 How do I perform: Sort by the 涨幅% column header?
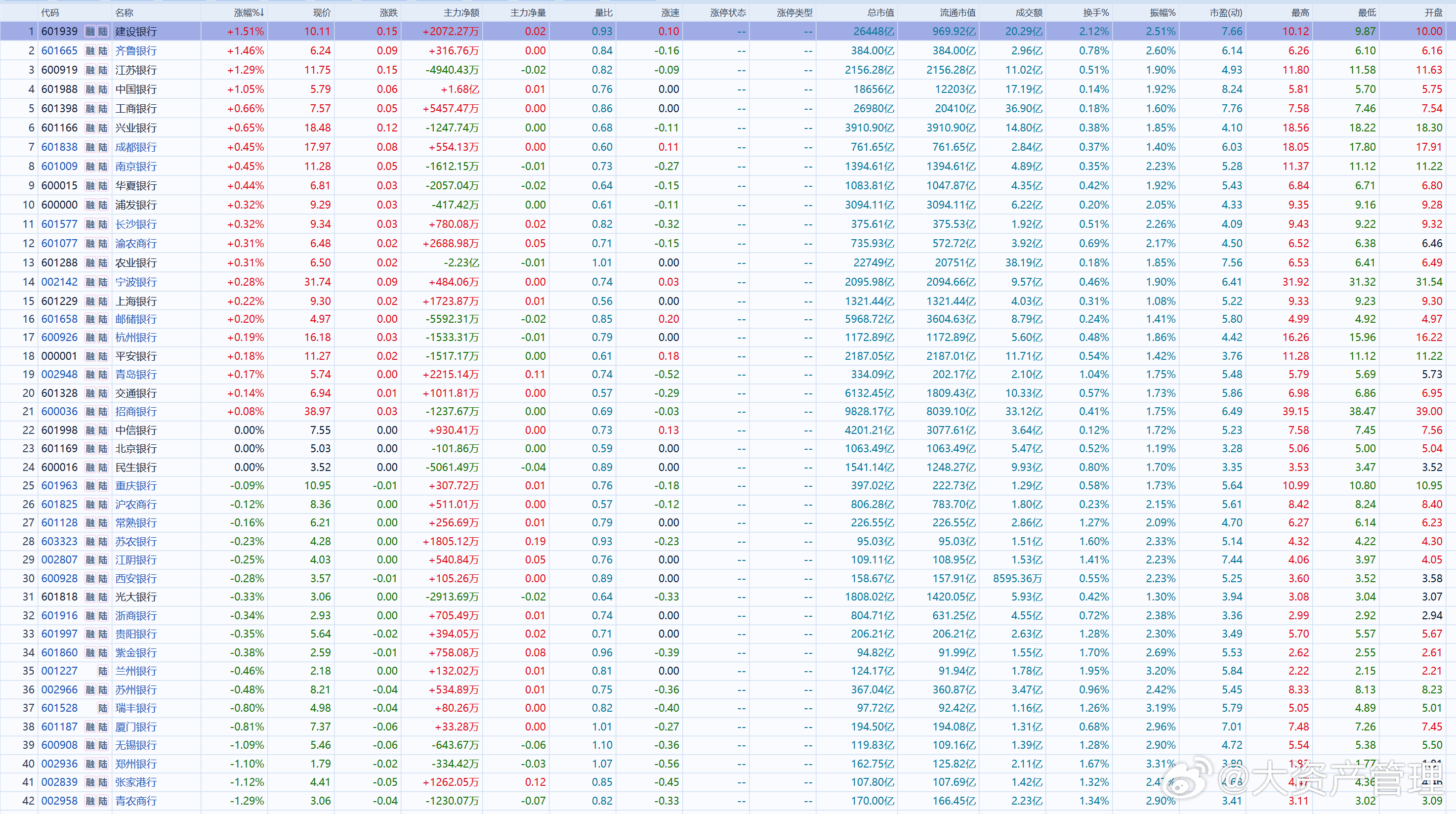coord(249,12)
